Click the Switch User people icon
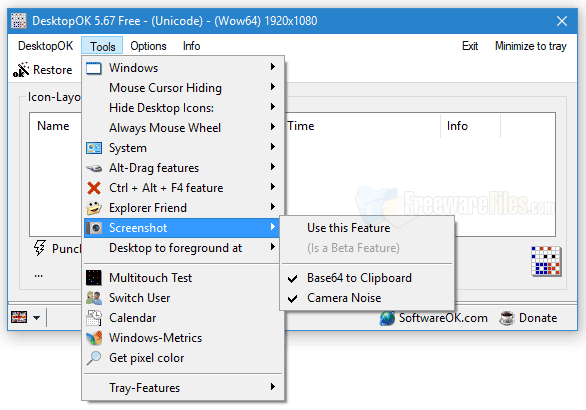The image size is (586, 410). pyautogui.click(x=94, y=298)
